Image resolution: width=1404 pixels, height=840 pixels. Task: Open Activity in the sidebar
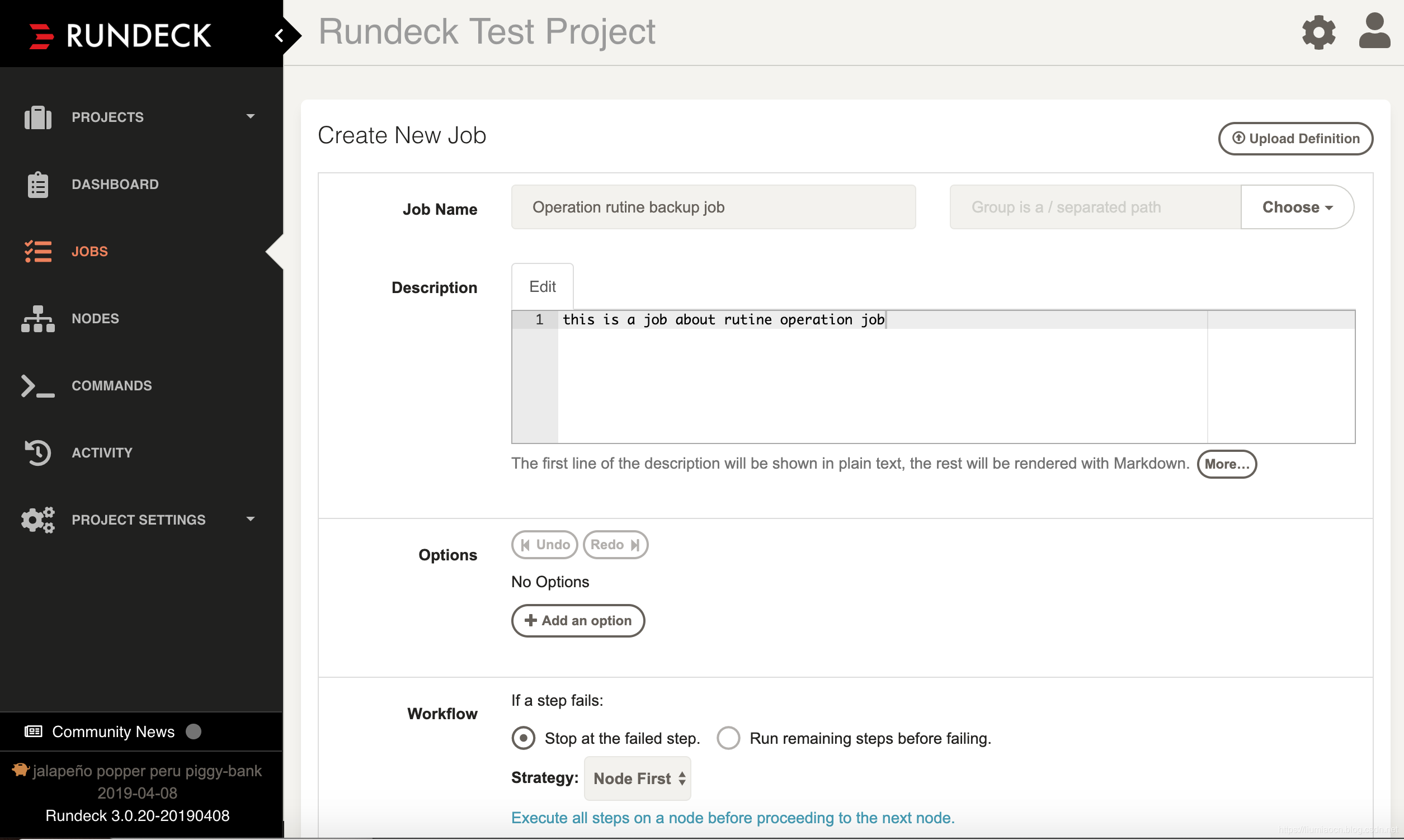pyautogui.click(x=102, y=453)
